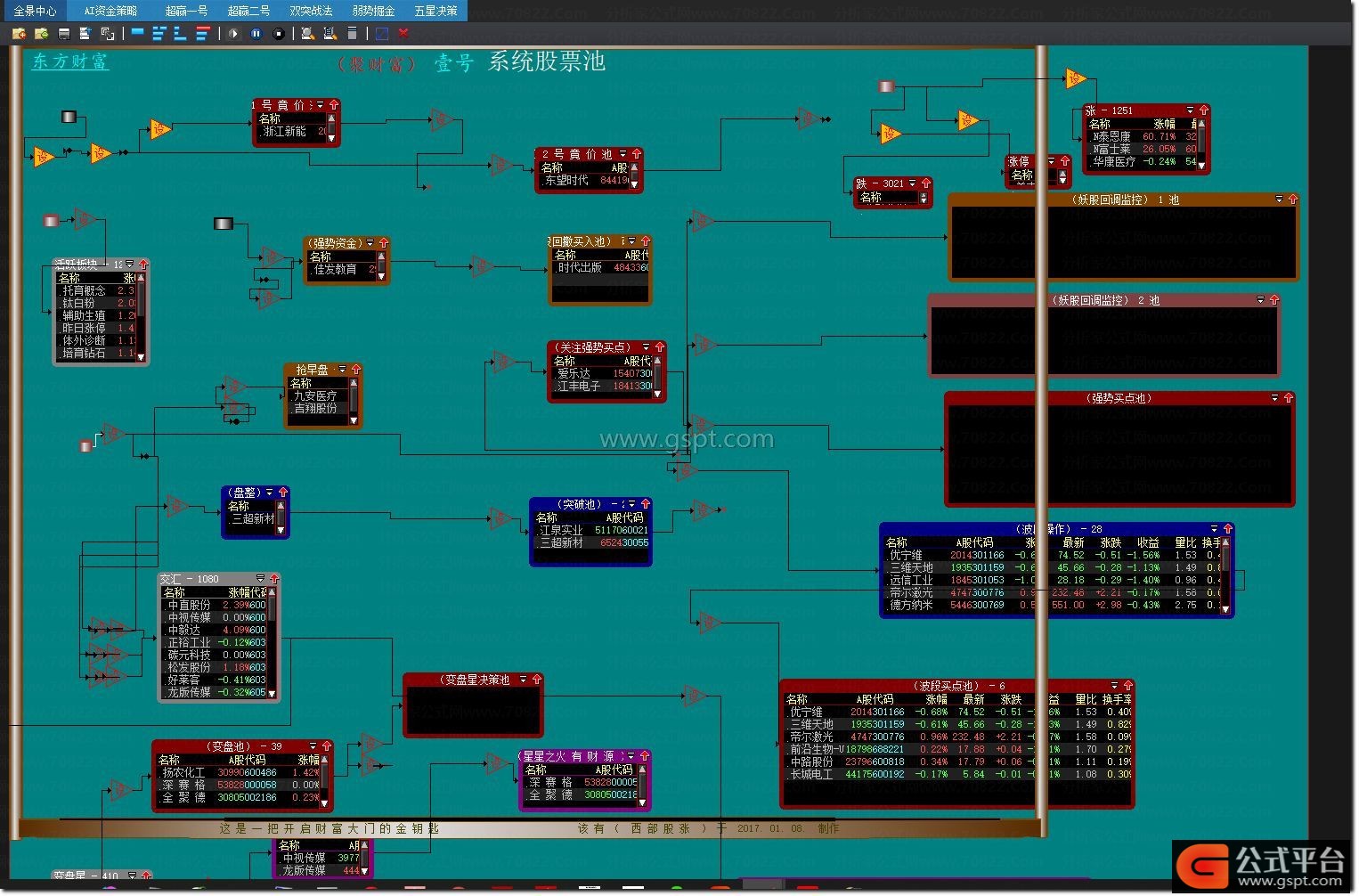The height and width of the screenshot is (896, 1359).
Task: Toggle the switch node above 1号竞价 chain
Action: (x=69, y=117)
